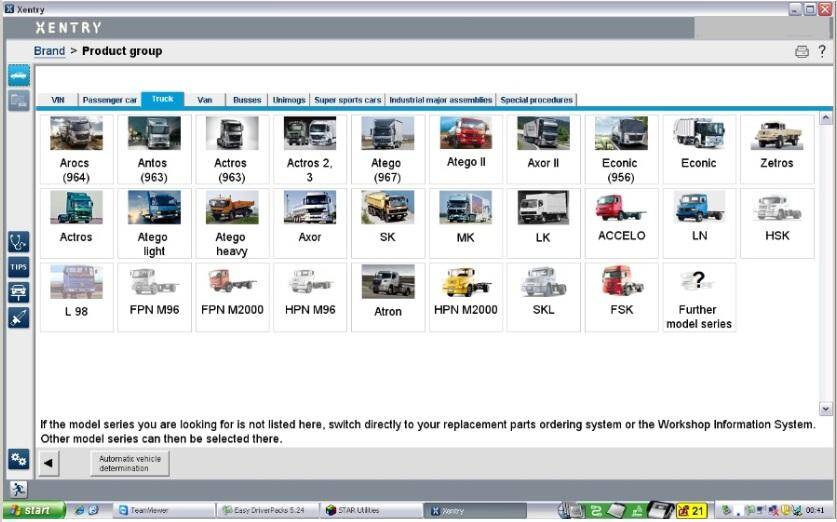Viewport: 837px width, 522px height.
Task: Click the scrollbar down arrow
Action: [825, 409]
